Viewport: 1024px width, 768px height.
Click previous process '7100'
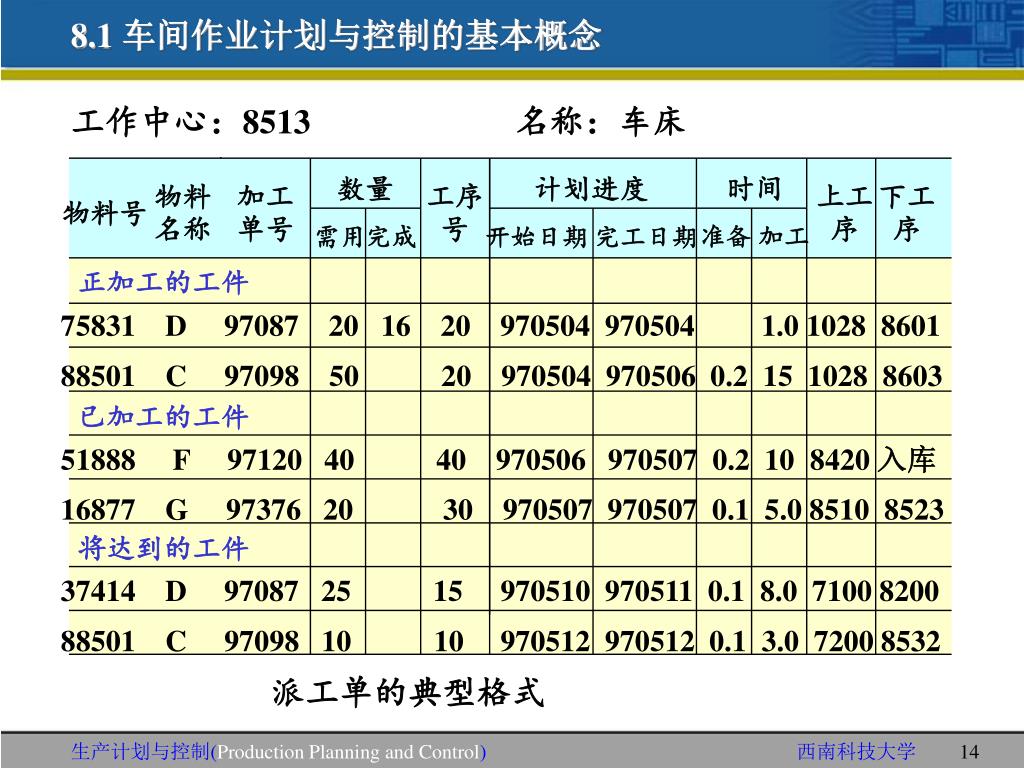(x=842, y=591)
